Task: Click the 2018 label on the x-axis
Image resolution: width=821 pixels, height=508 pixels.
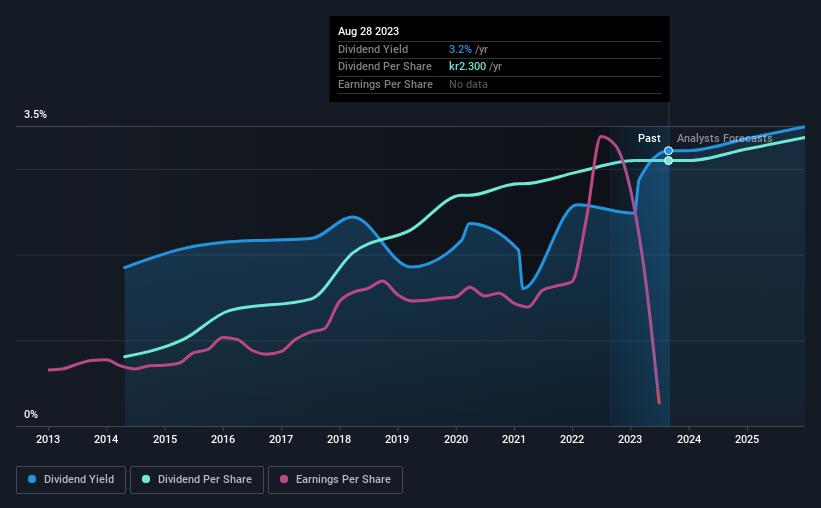Action: pos(339,439)
